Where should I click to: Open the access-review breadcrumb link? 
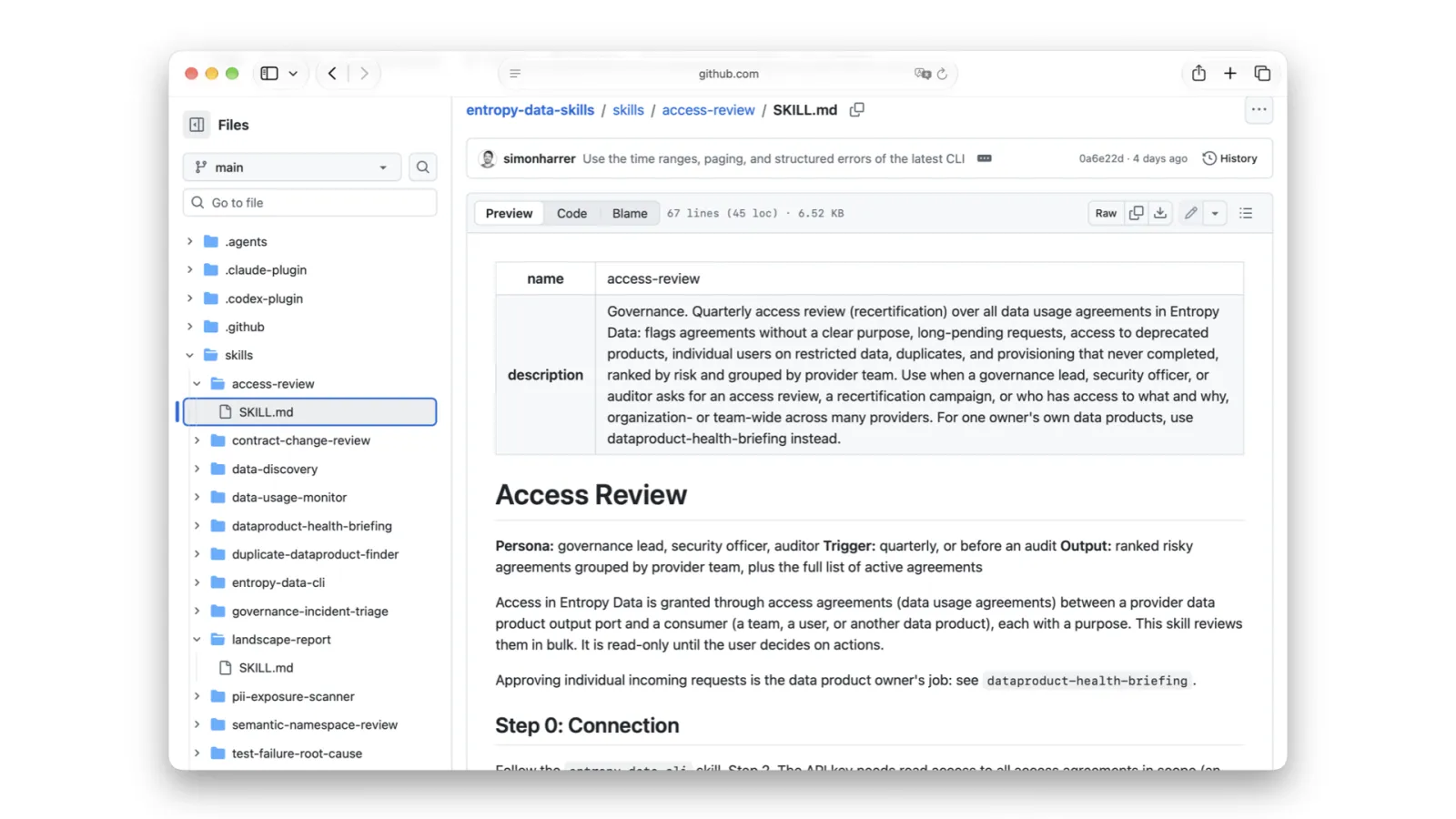[708, 110]
